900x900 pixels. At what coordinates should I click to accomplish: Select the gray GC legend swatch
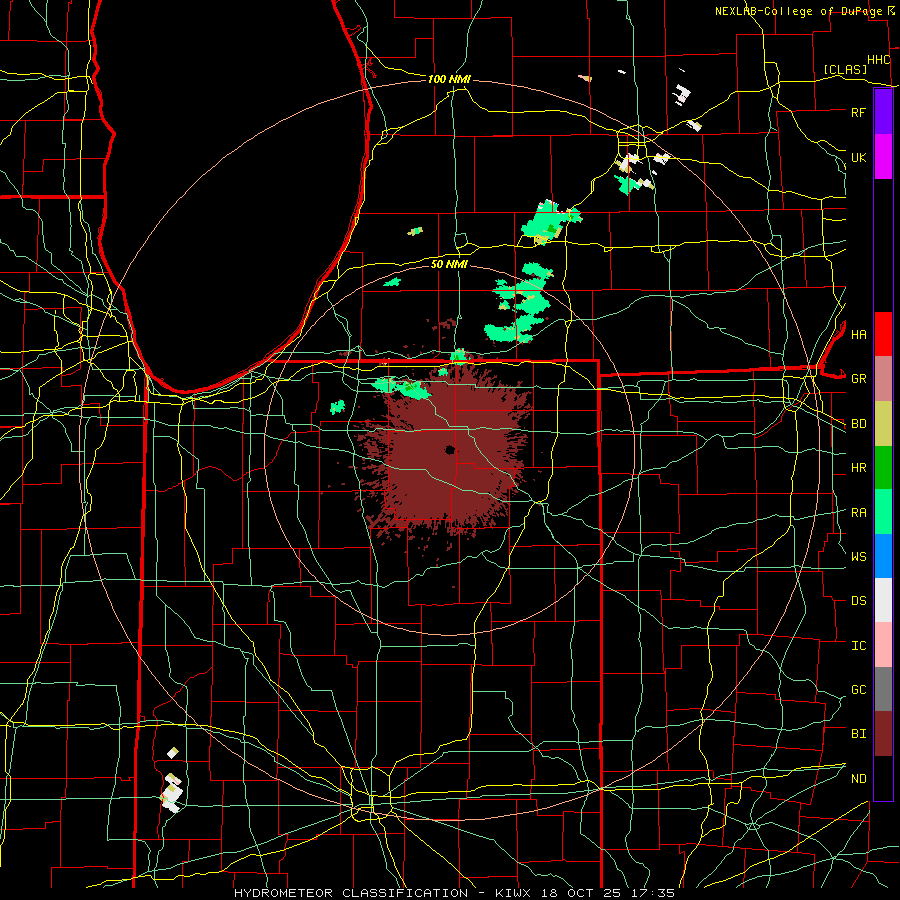[x=883, y=689]
